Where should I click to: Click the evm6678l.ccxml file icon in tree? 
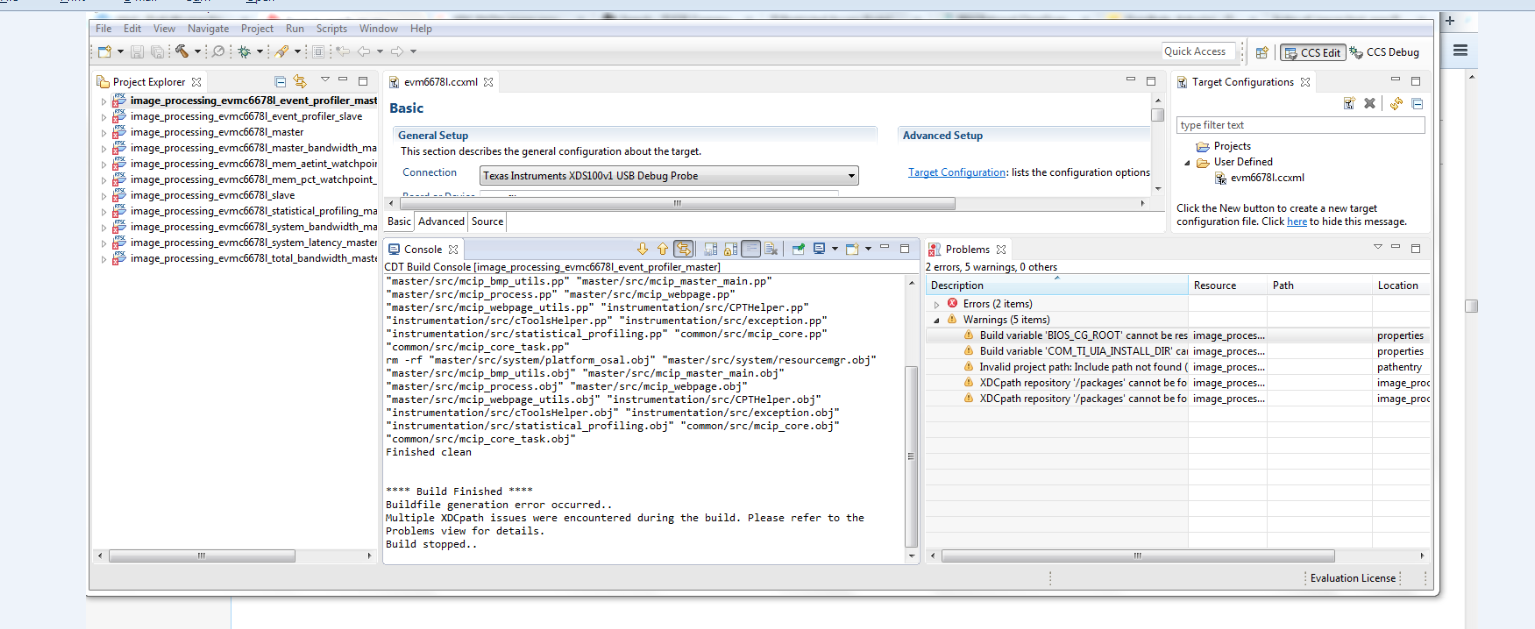click(x=1221, y=178)
